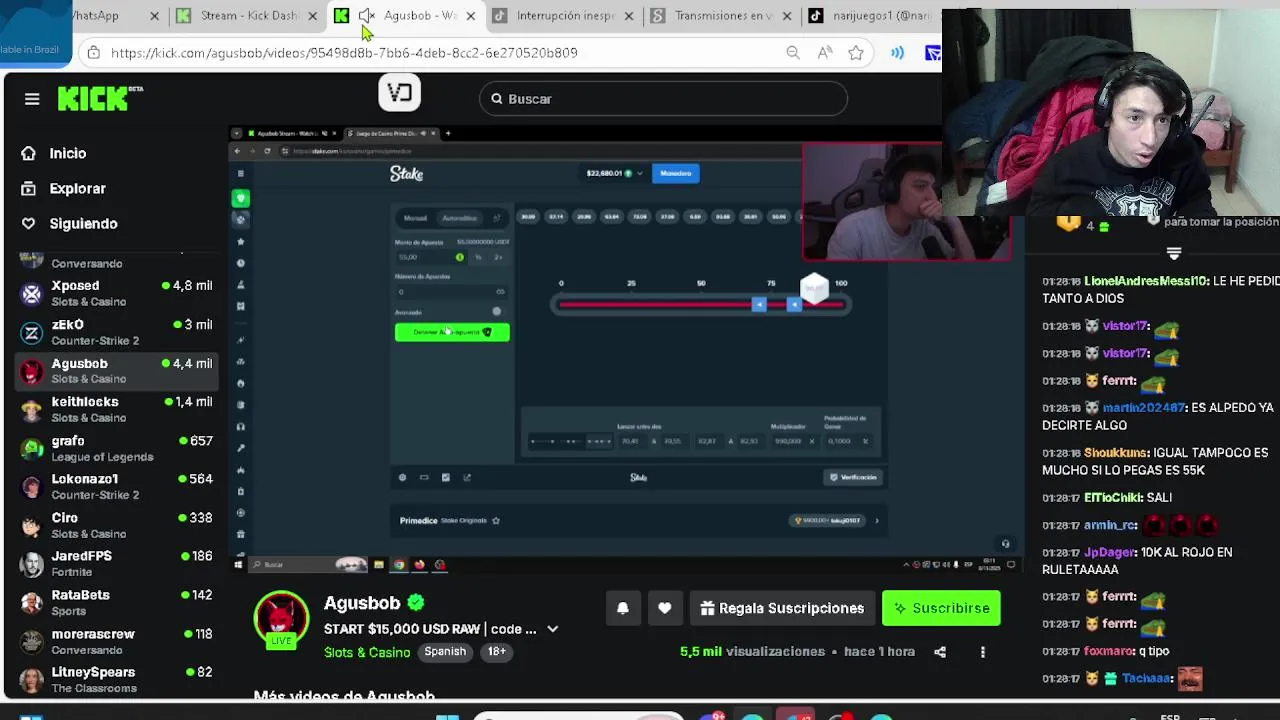Image resolution: width=1280 pixels, height=720 pixels.
Task: Open keithlocks channel in sidebar
Action: coord(117,409)
